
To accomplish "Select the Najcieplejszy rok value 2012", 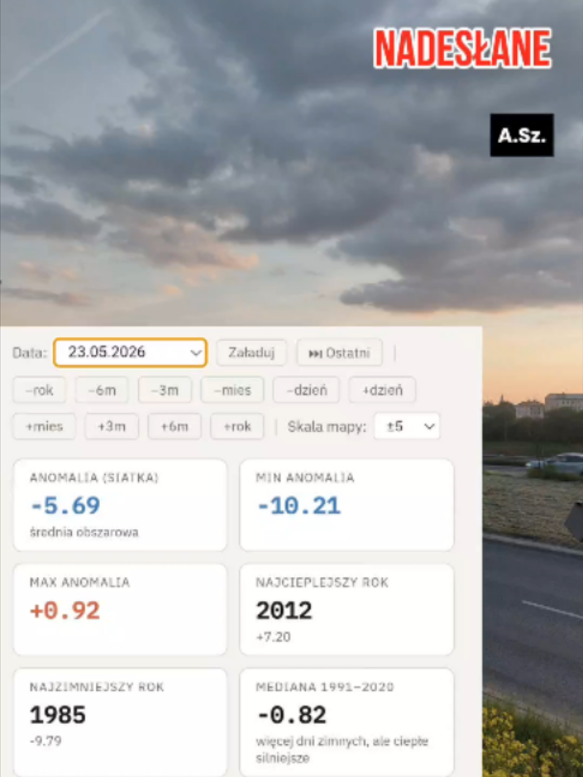I will (x=284, y=610).
